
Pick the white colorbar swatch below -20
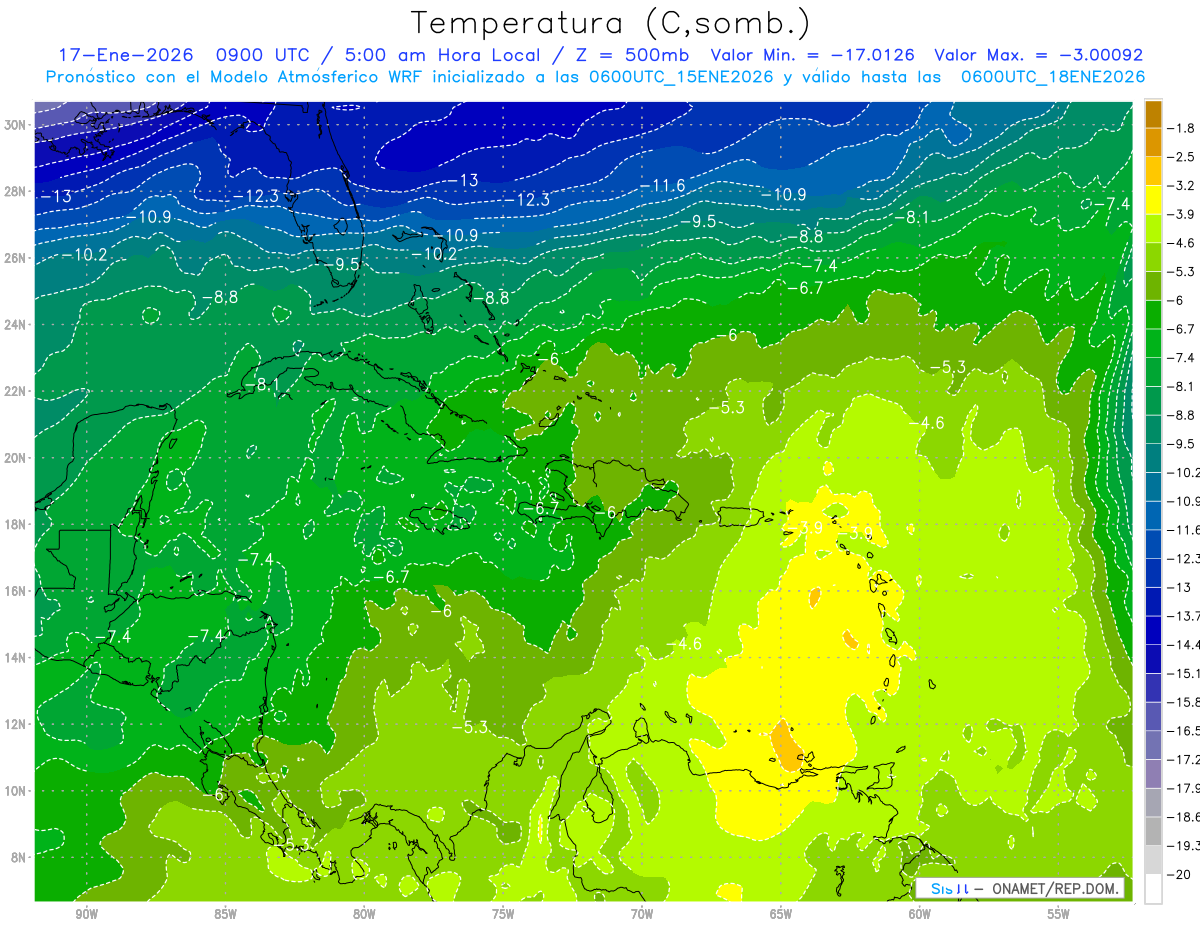tap(1153, 889)
